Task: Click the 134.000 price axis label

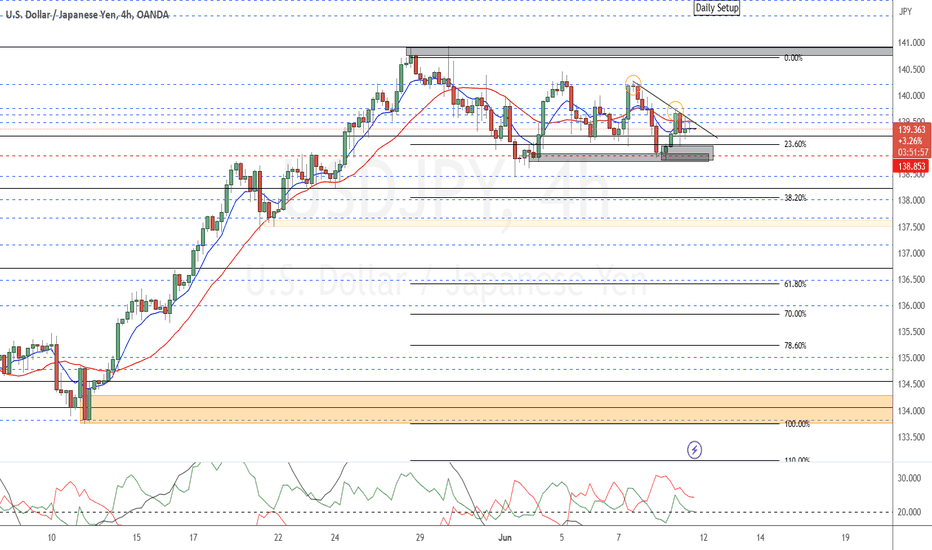Action: [x=911, y=411]
